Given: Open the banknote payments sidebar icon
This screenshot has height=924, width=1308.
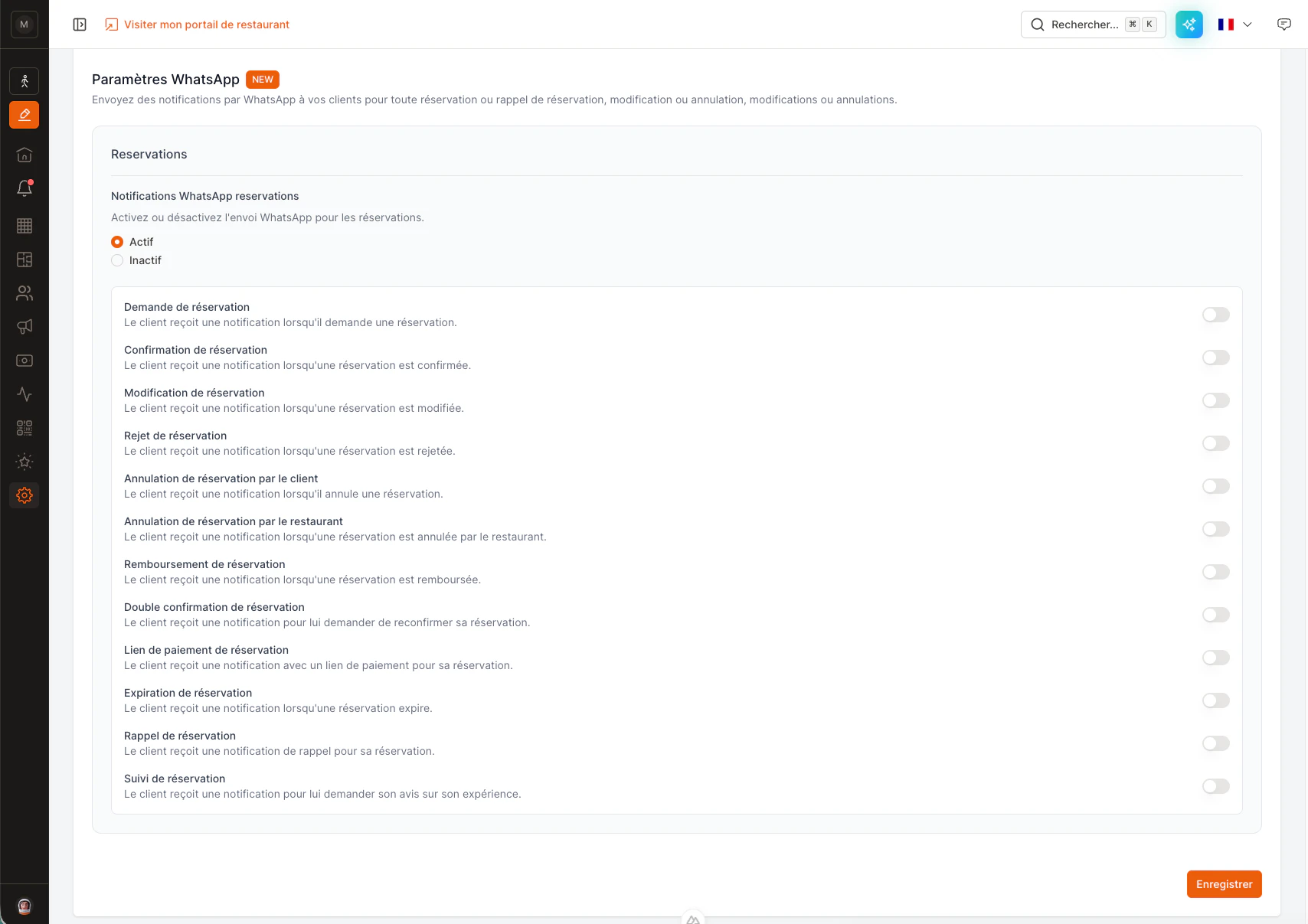Looking at the screenshot, I should pos(25,361).
